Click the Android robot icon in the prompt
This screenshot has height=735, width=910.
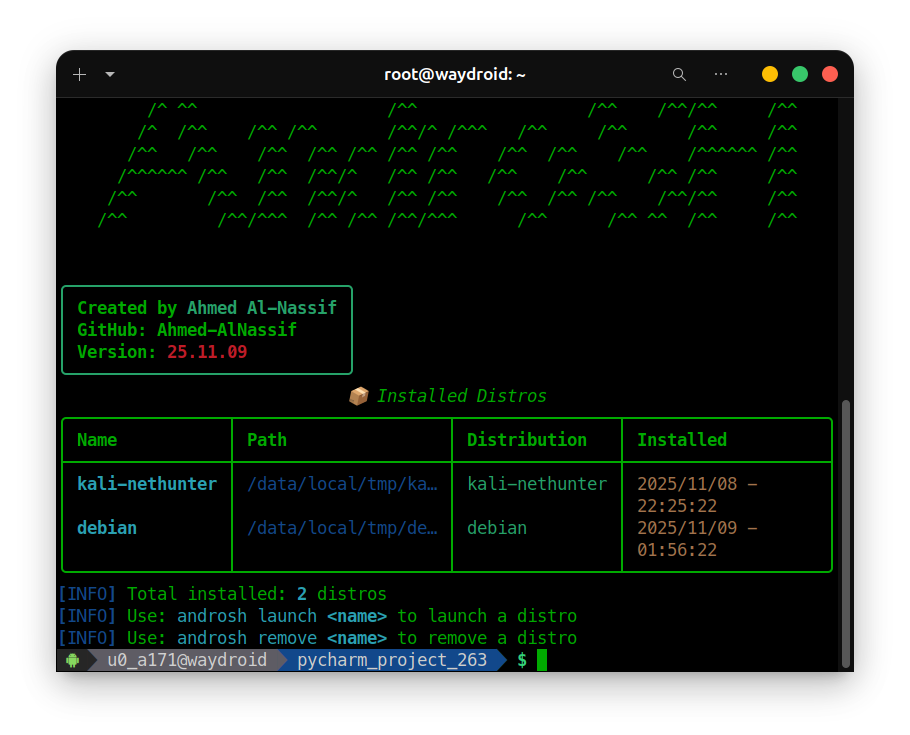pyautogui.click(x=71, y=660)
